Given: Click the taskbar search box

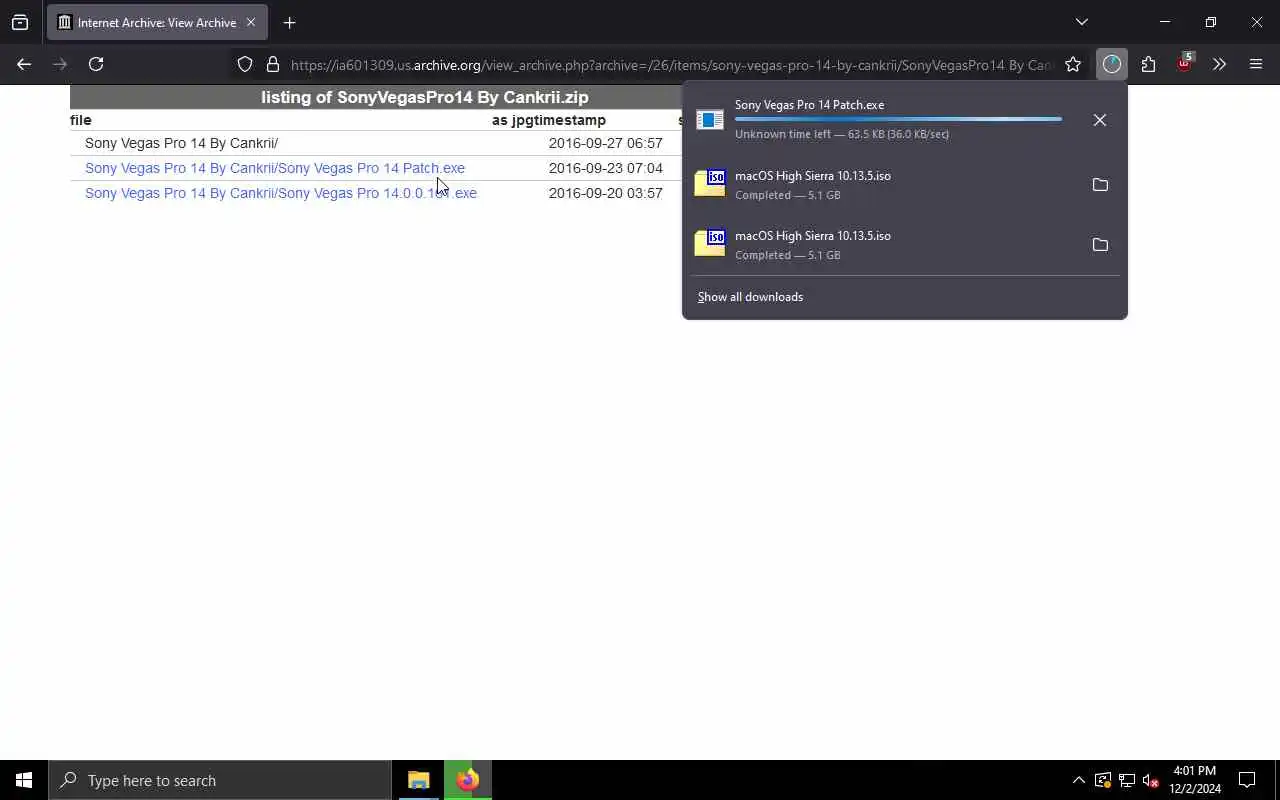Looking at the screenshot, I should (x=220, y=780).
